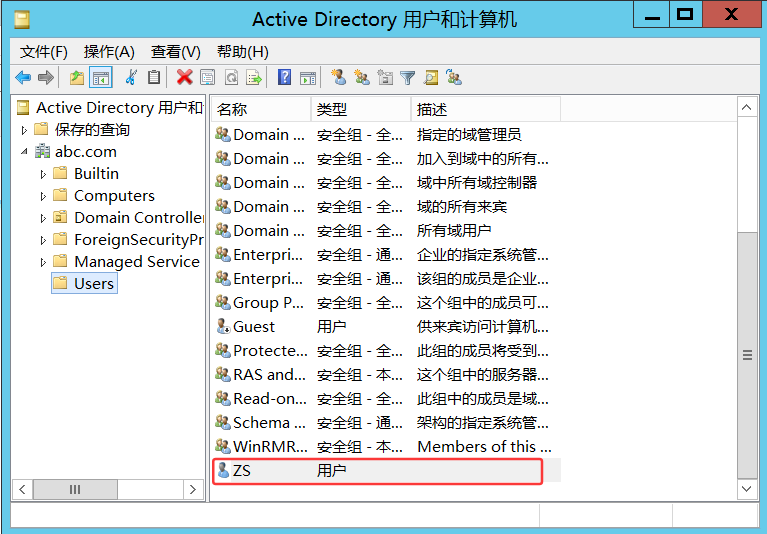The width and height of the screenshot is (767, 534).
Task: Click the blue question mark Help icon
Action: pyautogui.click(x=284, y=77)
